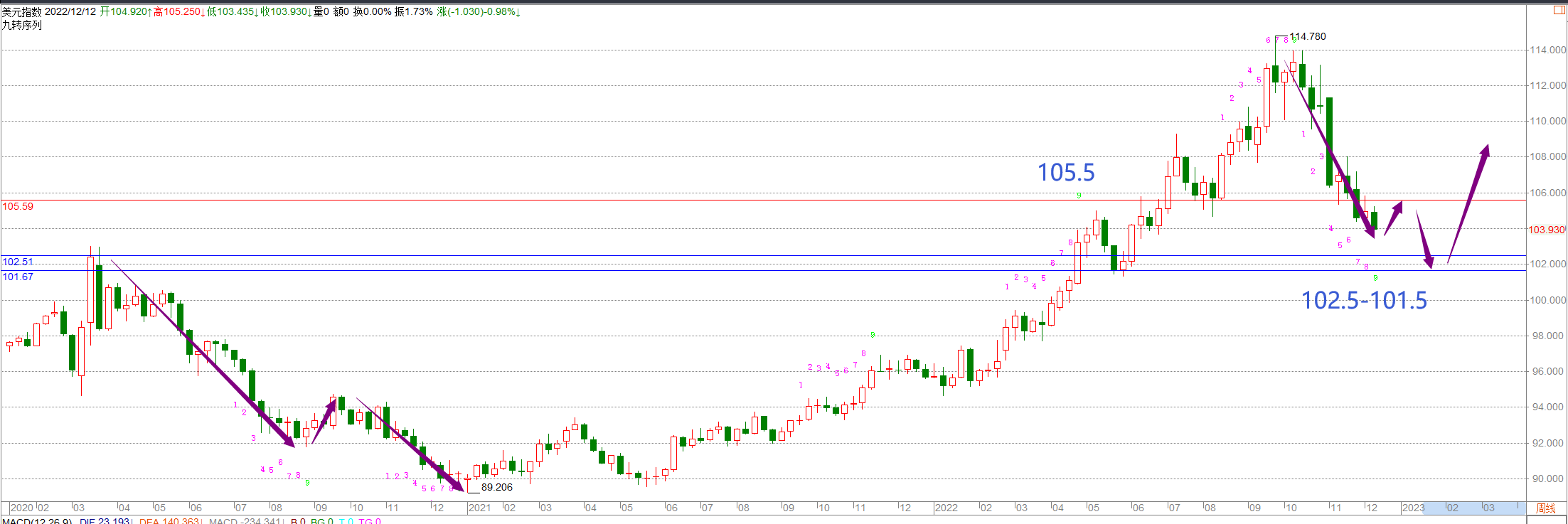Click the 美元指数 2022/12/12 title text

tap(49, 11)
